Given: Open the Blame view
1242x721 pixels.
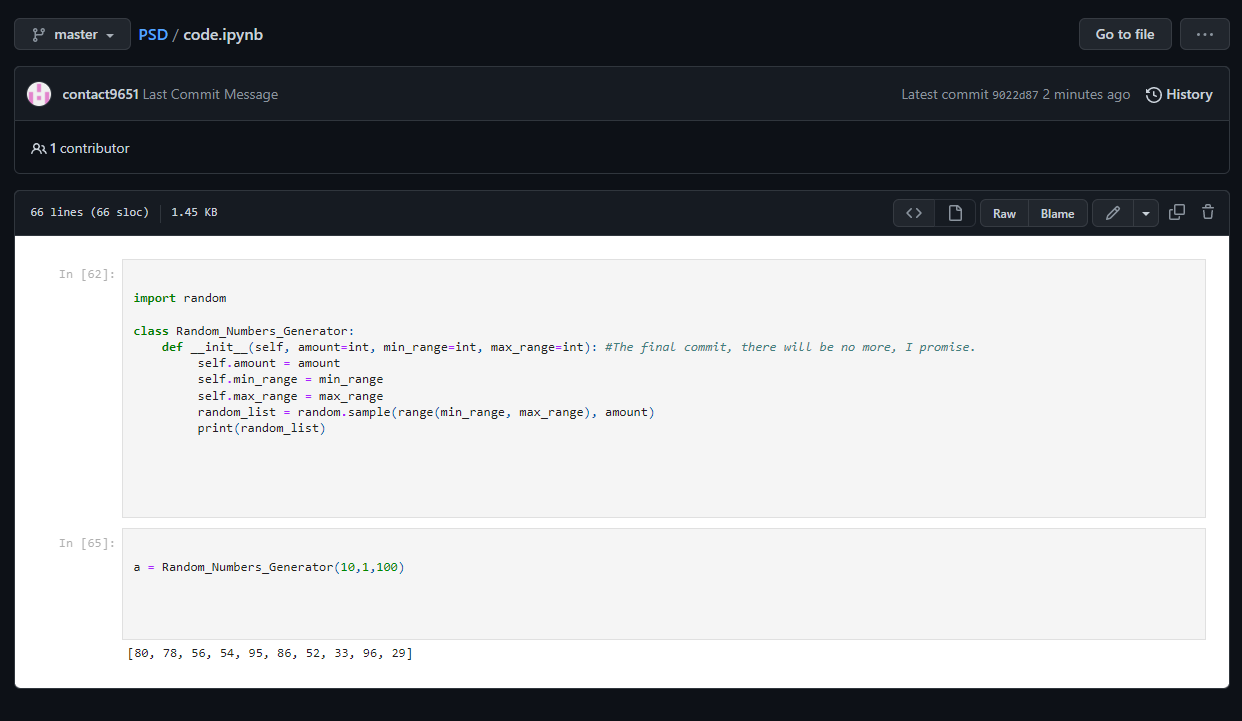Looking at the screenshot, I should 1057,213.
